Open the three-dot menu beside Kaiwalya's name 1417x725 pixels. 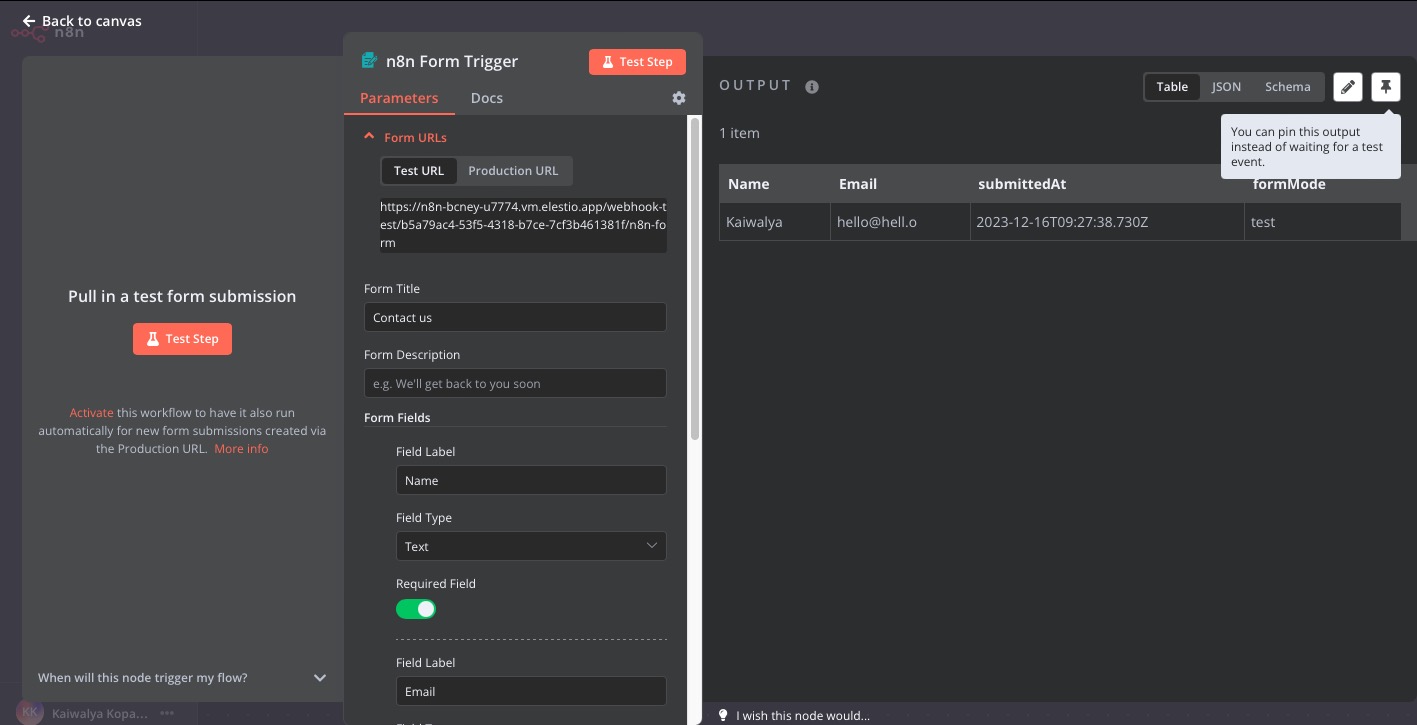point(166,713)
